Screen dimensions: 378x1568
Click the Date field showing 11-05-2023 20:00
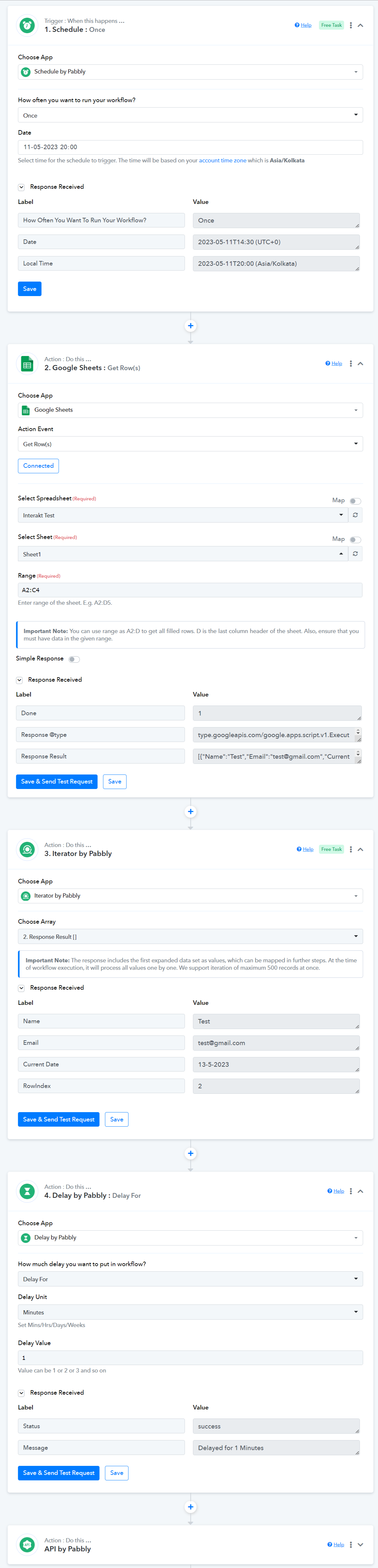pyautogui.click(x=190, y=147)
